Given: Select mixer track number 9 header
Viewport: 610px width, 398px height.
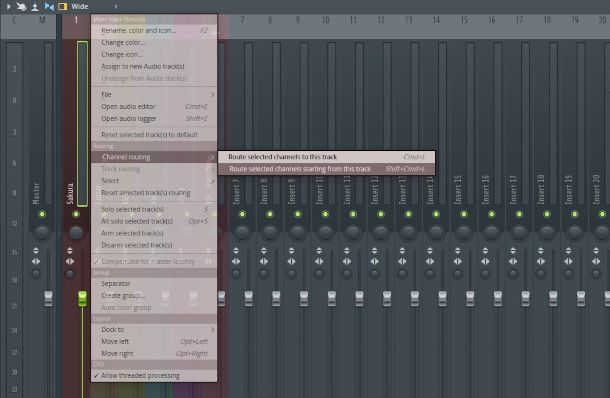Looking at the screenshot, I should [298, 20].
